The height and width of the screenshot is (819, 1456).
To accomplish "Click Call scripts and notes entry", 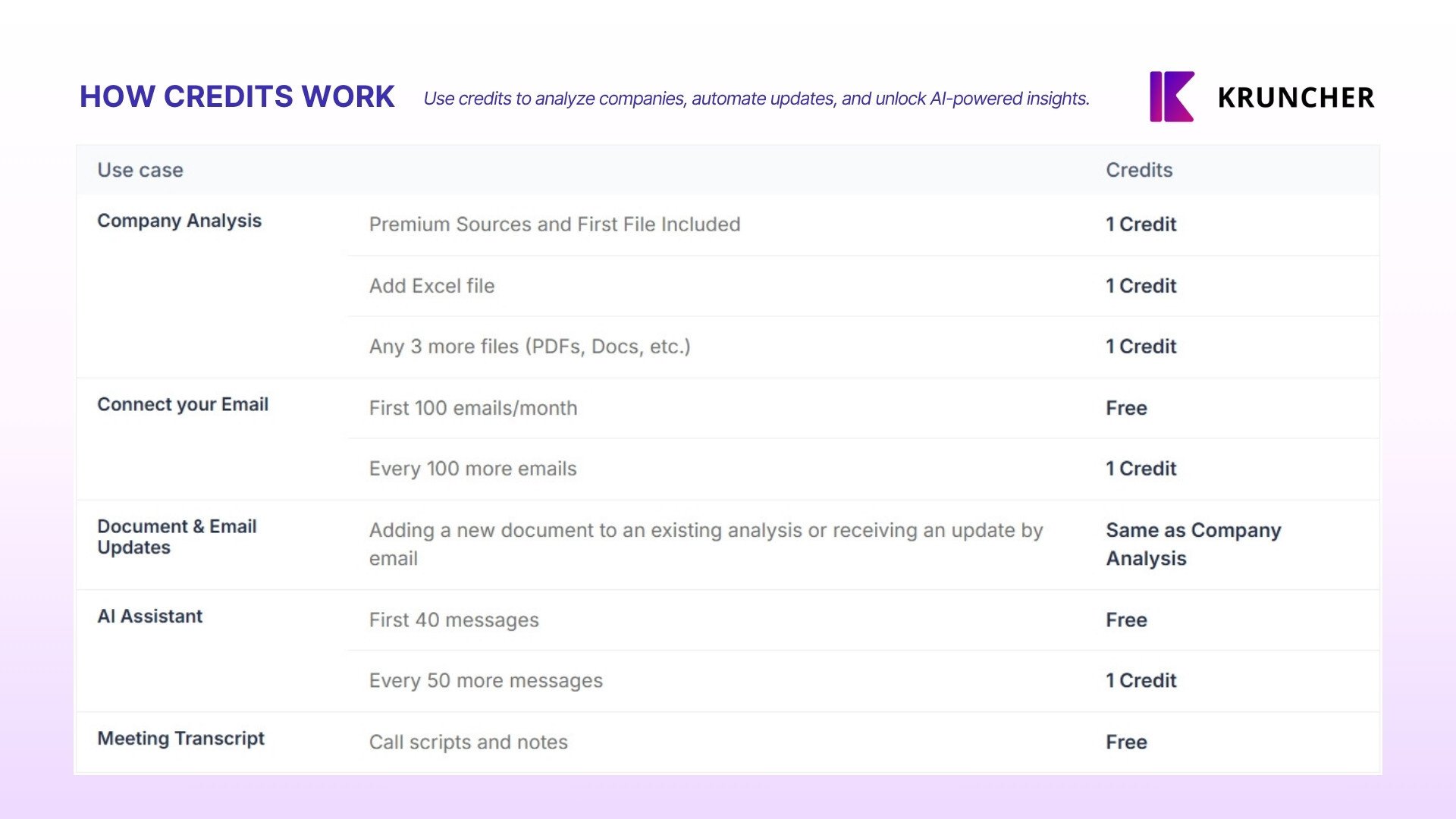I will coord(468,742).
